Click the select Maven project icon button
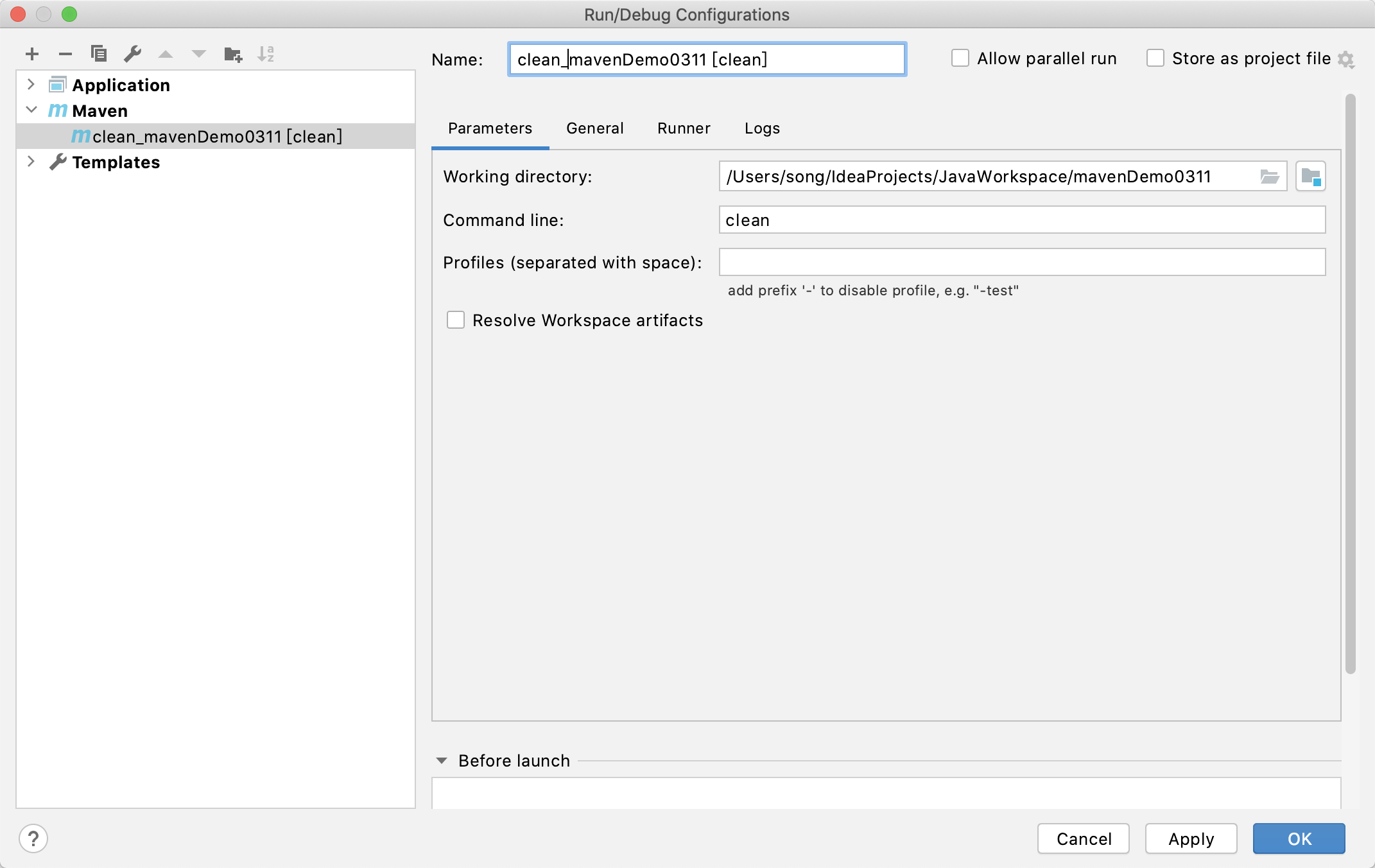The image size is (1375, 868). tap(1310, 177)
